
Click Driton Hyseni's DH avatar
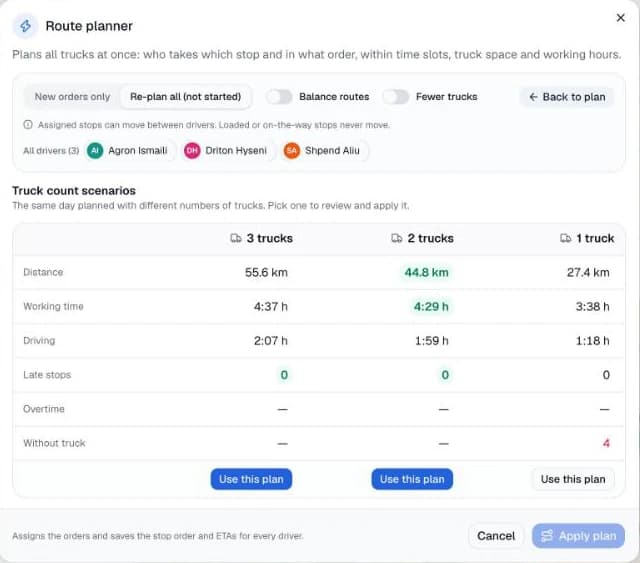tap(192, 151)
